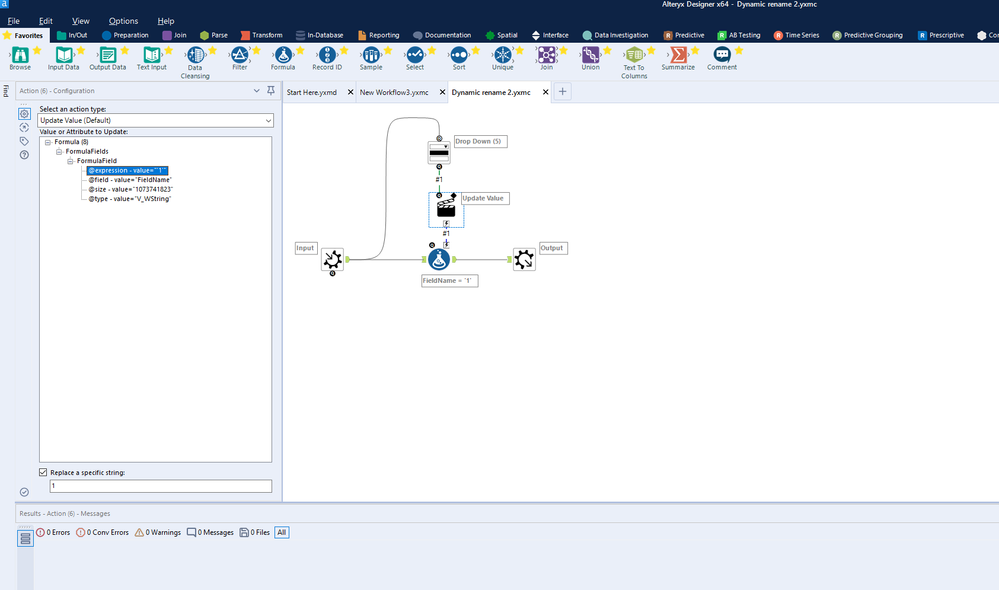Open the Preparation tool category
This screenshot has width=999, height=590.
coord(125,35)
